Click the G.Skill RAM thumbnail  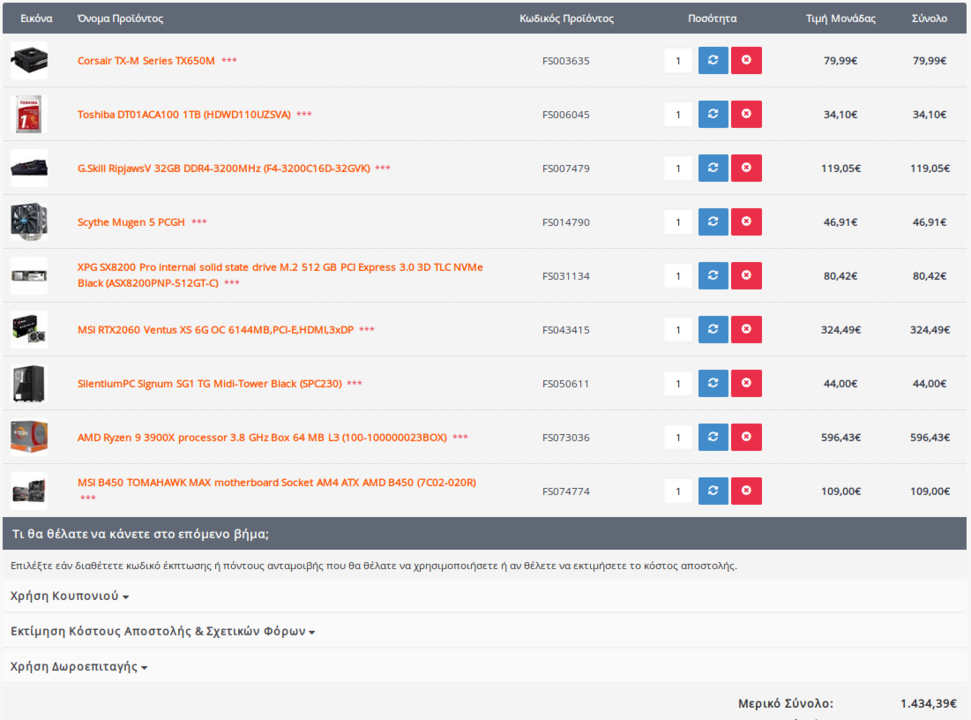coord(29,168)
